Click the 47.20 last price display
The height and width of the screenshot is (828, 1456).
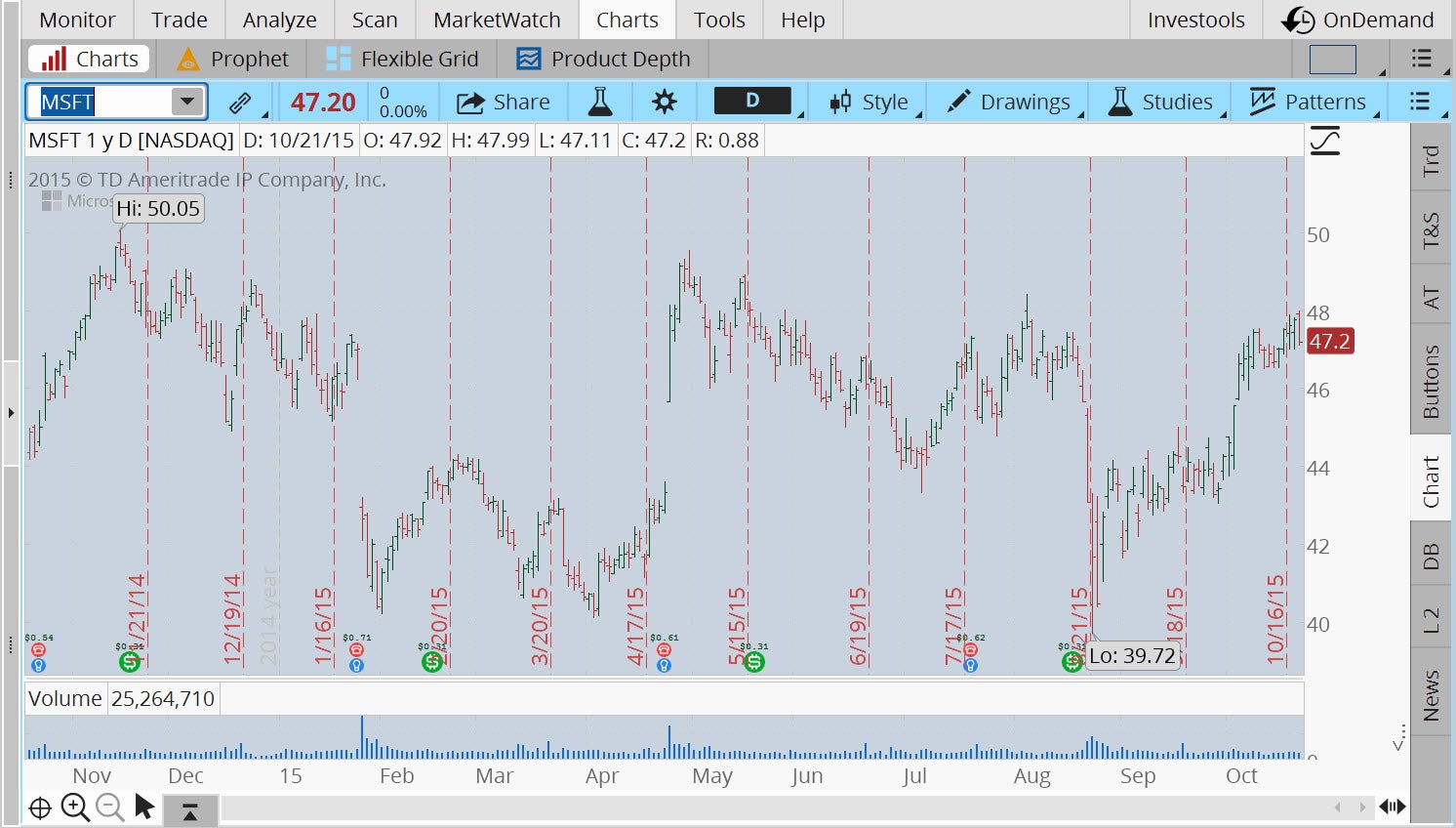click(x=323, y=102)
